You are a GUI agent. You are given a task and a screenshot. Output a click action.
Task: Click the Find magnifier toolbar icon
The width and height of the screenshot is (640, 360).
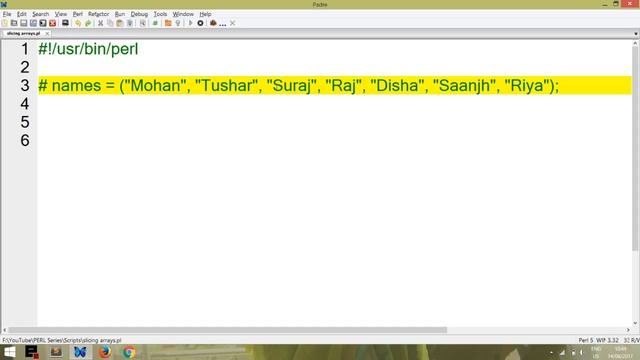pyautogui.click(x=142, y=23)
